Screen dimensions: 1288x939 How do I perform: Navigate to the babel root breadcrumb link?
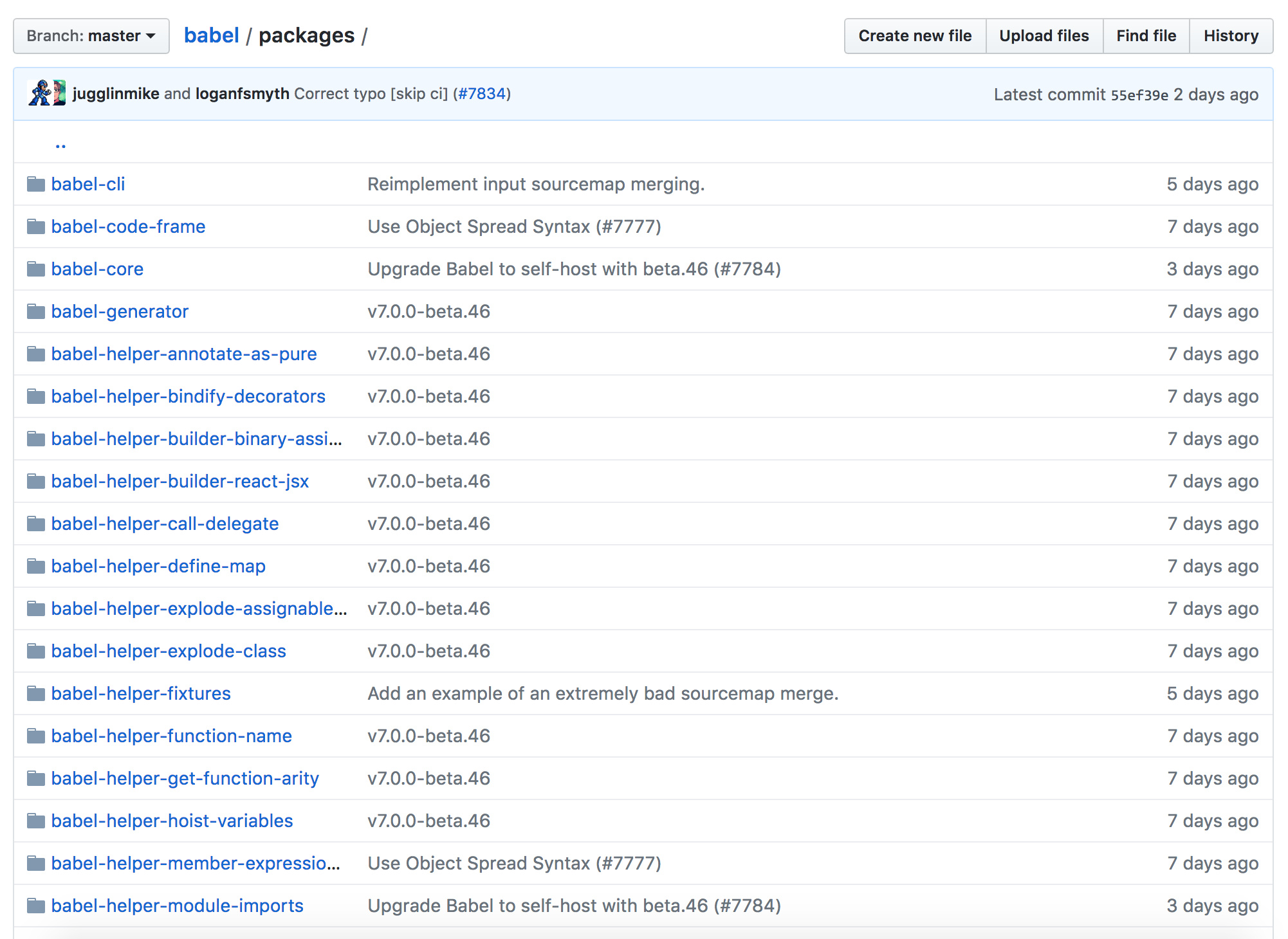[211, 35]
